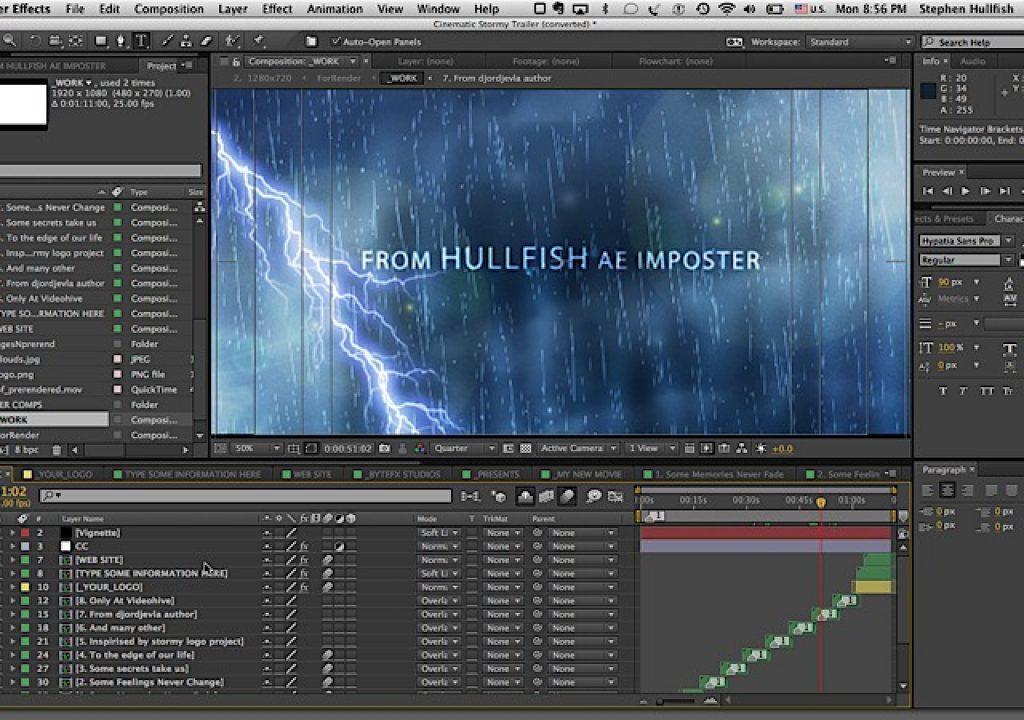
Task: Step to next frame in Preview
Action: [985, 191]
